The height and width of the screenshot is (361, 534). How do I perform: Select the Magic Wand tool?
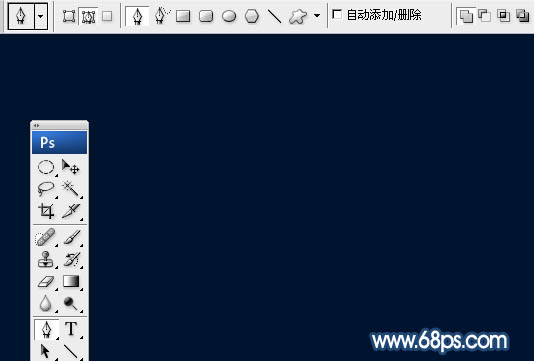tap(71, 188)
